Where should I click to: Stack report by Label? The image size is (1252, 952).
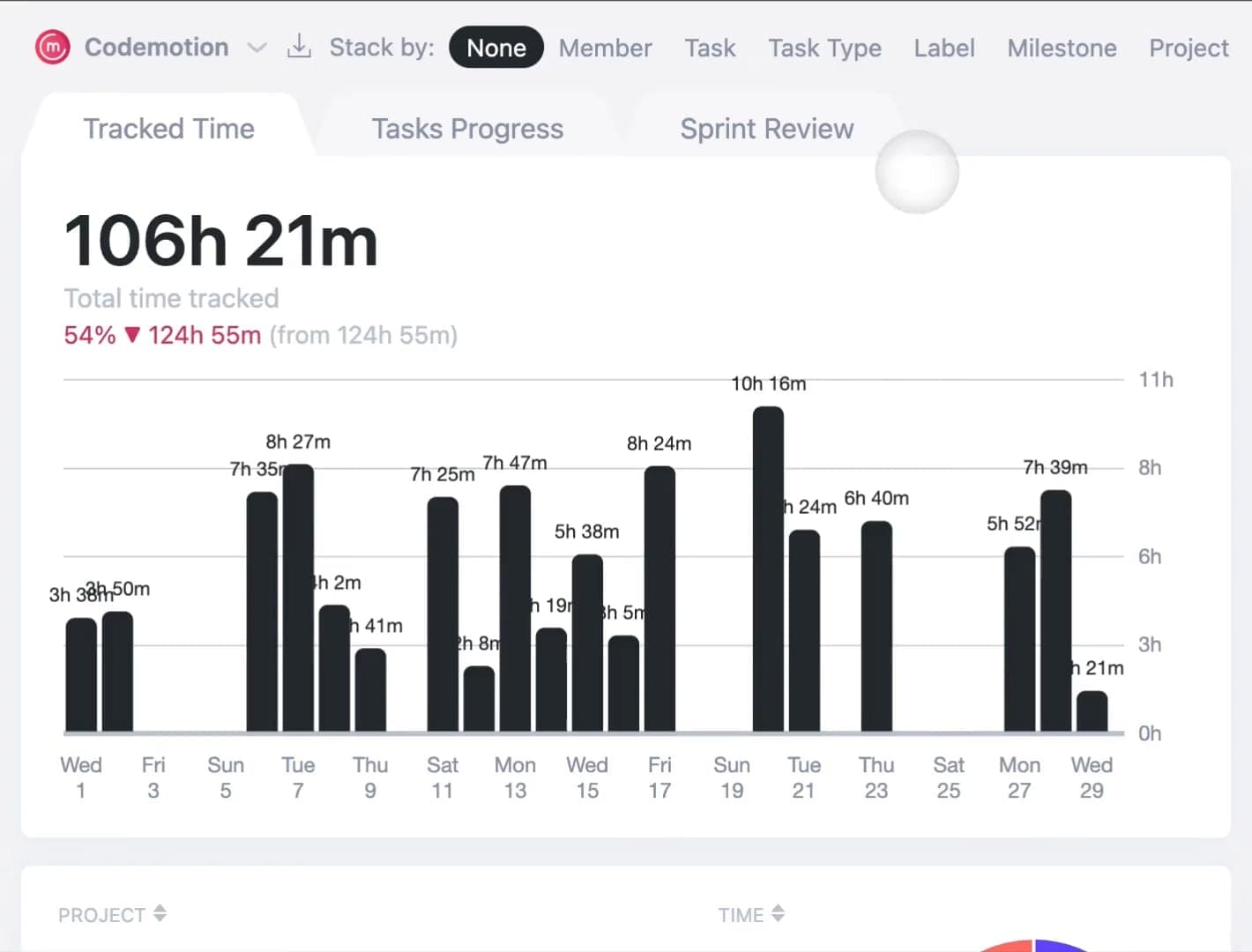943,48
